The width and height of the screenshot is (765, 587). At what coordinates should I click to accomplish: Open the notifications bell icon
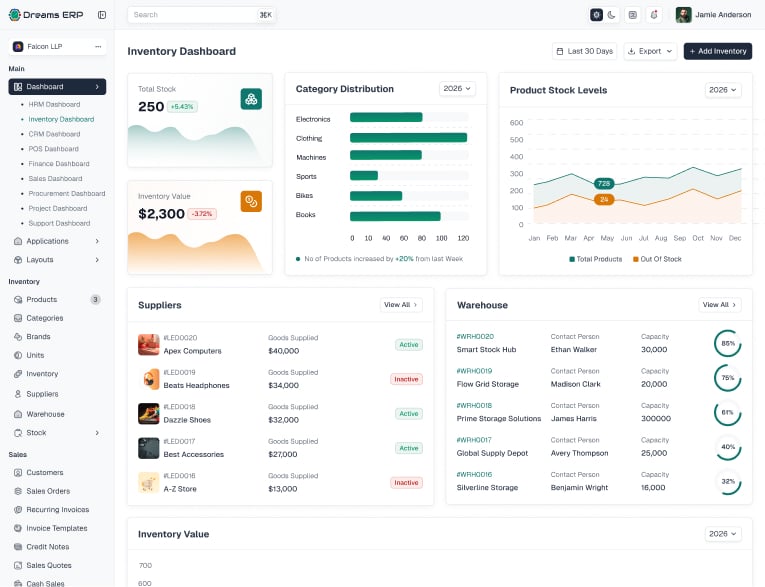pyautogui.click(x=654, y=15)
